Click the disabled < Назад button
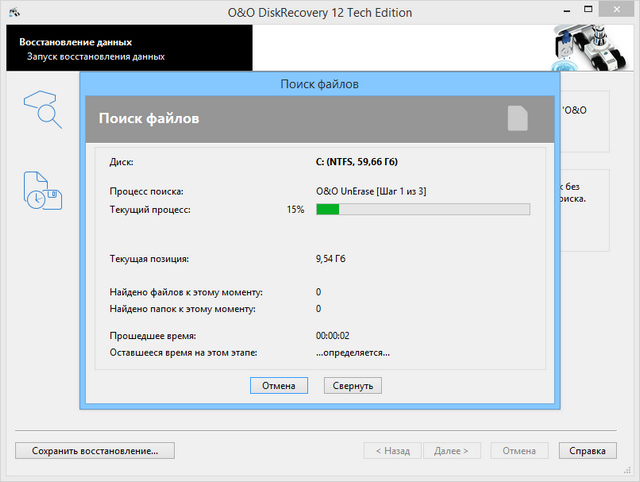The height and width of the screenshot is (482, 640). tap(393, 451)
